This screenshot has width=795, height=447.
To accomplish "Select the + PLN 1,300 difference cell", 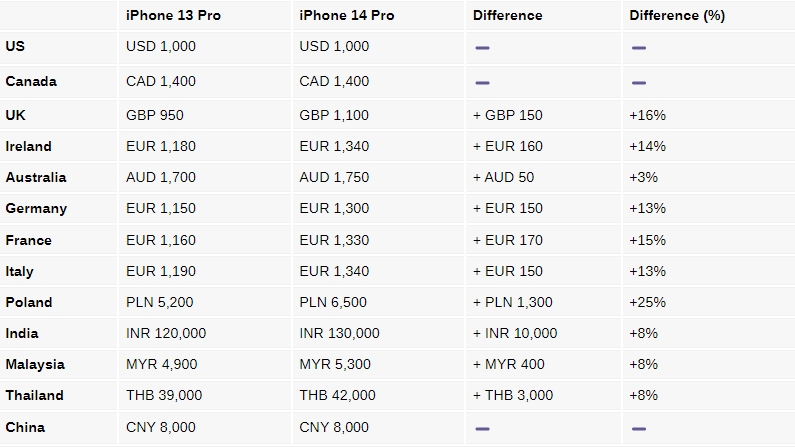I will (513, 302).
